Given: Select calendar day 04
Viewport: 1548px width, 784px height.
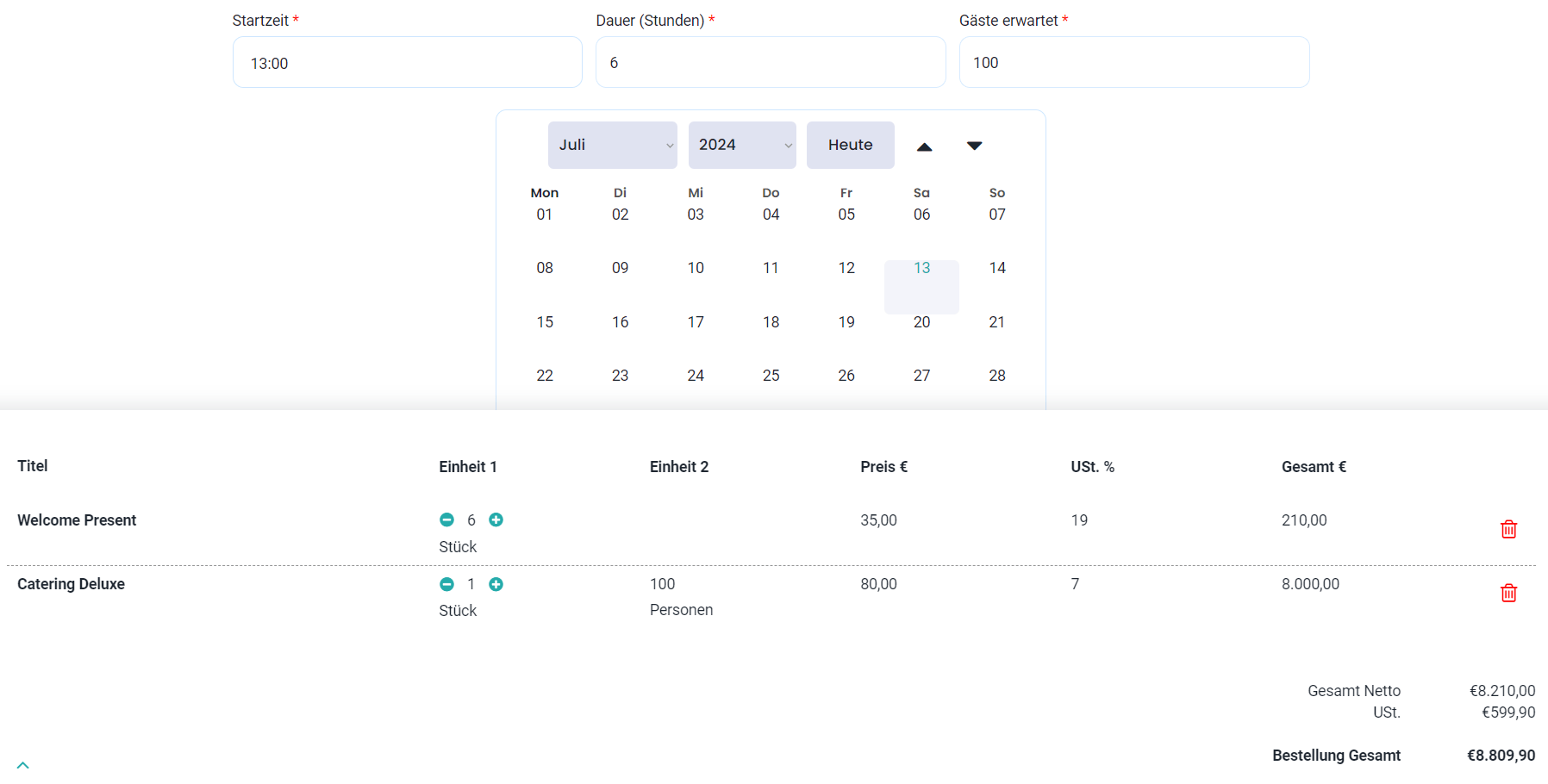Looking at the screenshot, I should [x=771, y=214].
